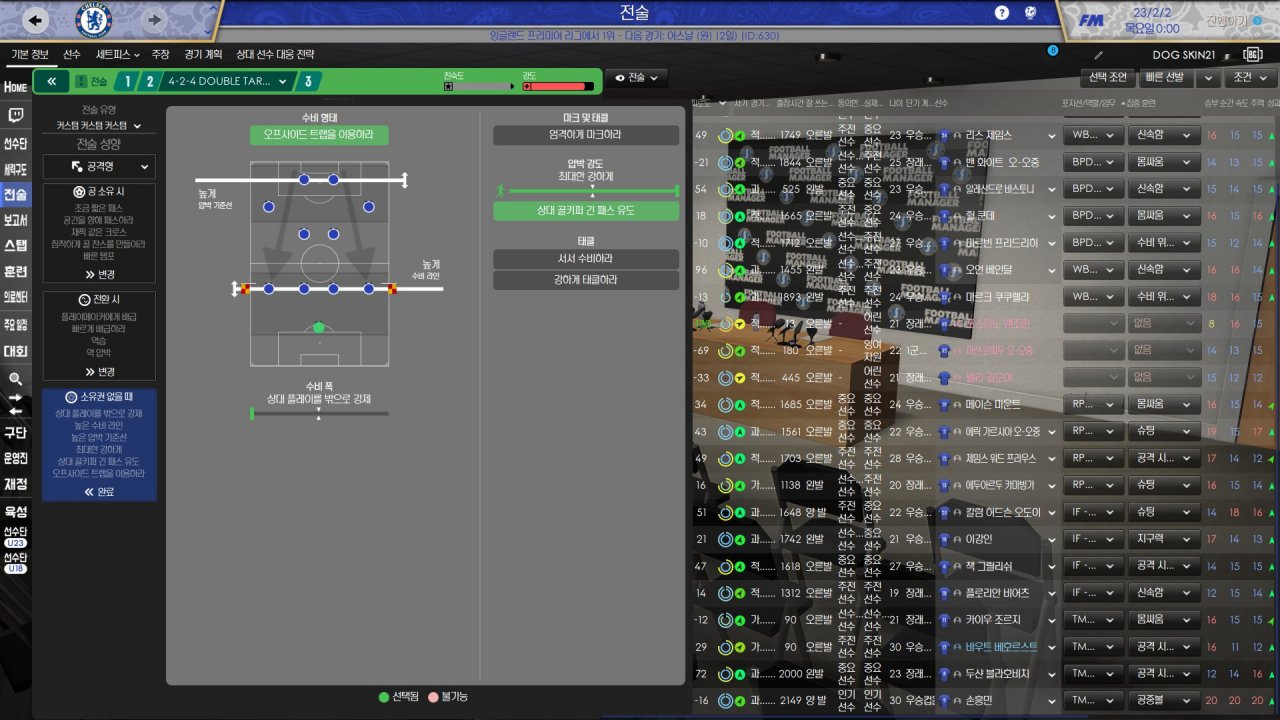Click the 친숙도 familiarity bar
The width and height of the screenshot is (1280, 720).
(x=478, y=87)
